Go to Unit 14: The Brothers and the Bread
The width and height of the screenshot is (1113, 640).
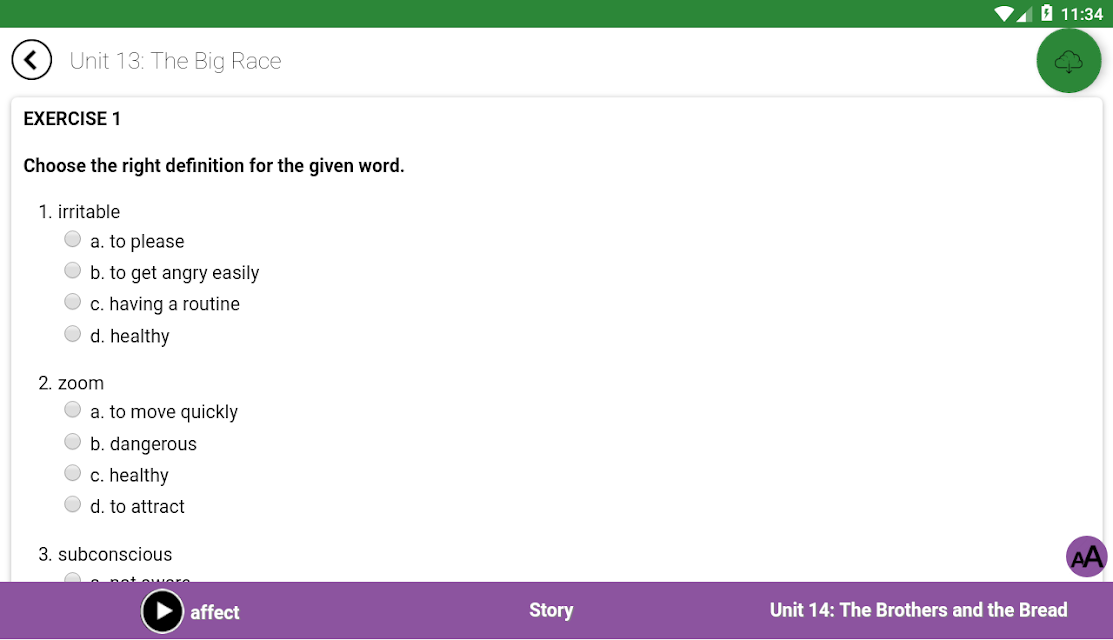click(x=919, y=610)
